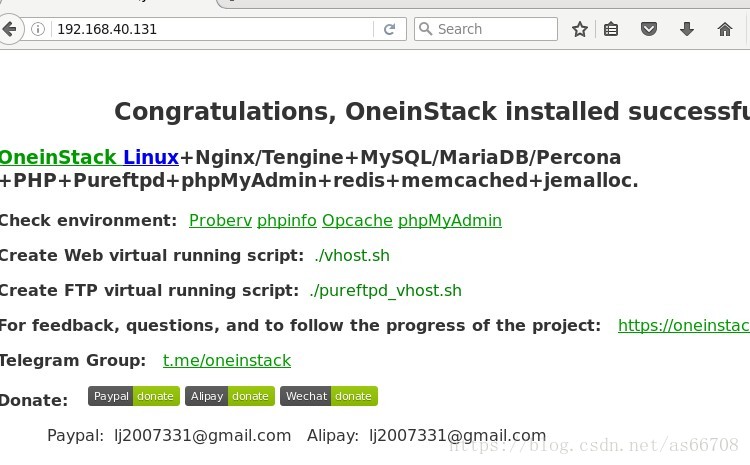Image resolution: width=750 pixels, height=465 pixels.
Task: Open site information icon in address bar
Action: pyautogui.click(x=38, y=29)
